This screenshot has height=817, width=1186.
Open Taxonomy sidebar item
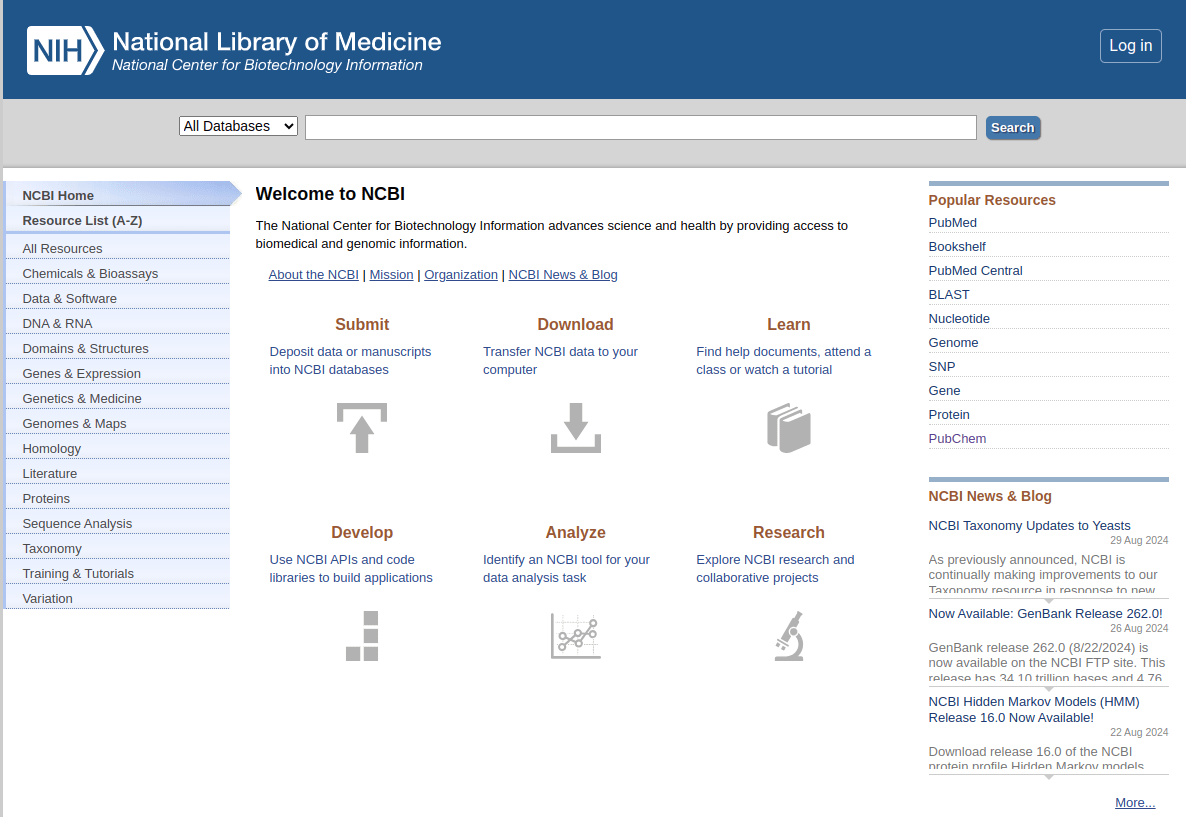point(117,548)
